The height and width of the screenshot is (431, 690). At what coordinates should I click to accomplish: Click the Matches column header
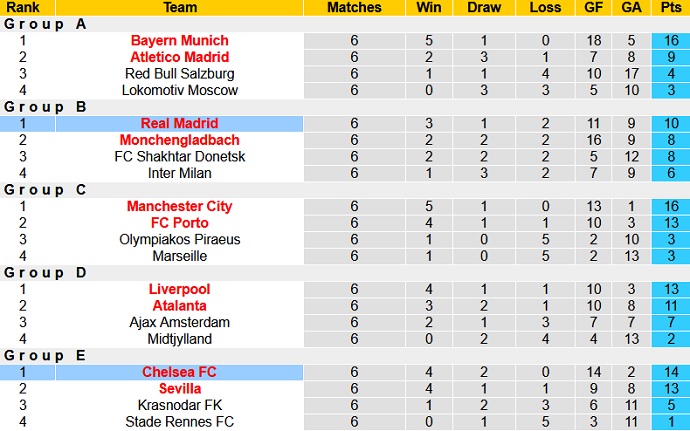[x=354, y=7]
